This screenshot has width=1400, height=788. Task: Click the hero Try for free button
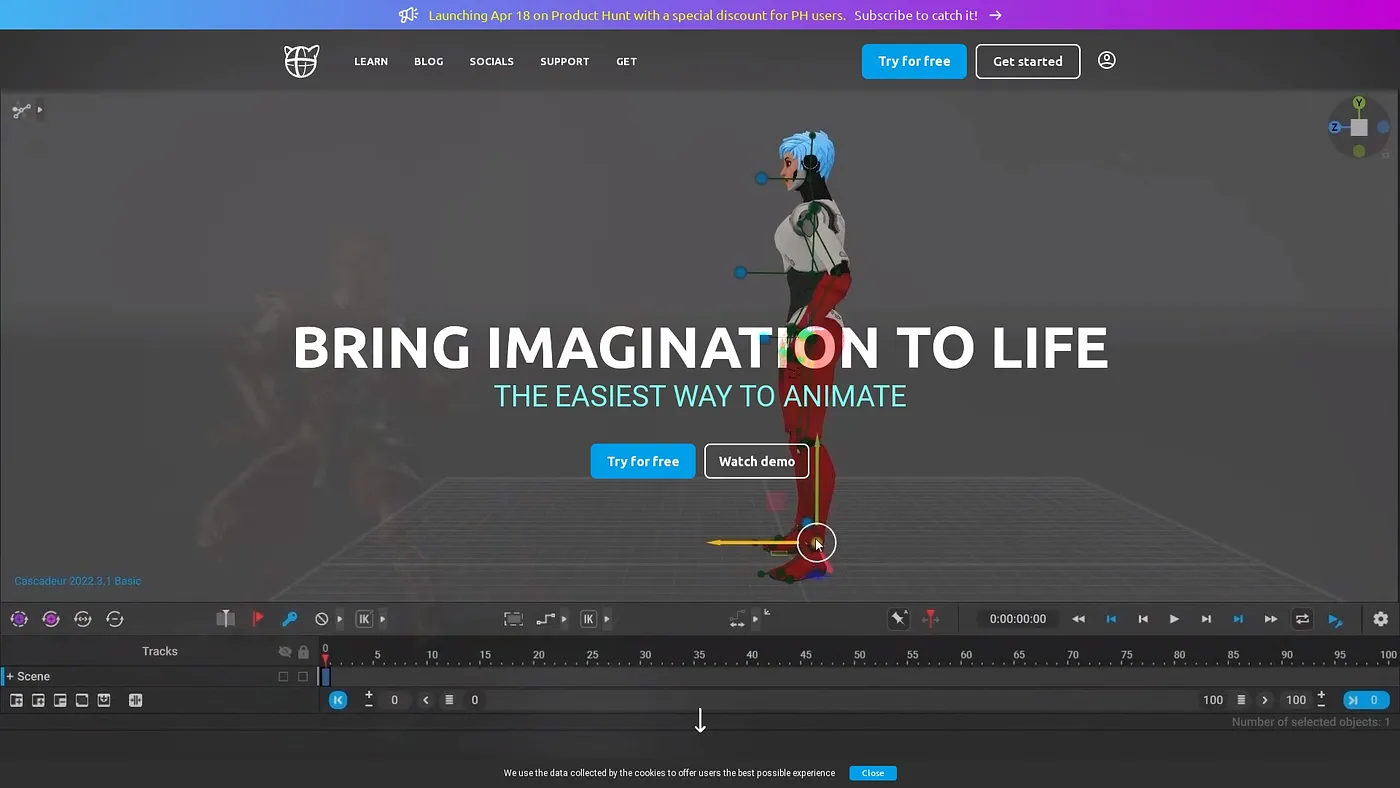[643, 461]
